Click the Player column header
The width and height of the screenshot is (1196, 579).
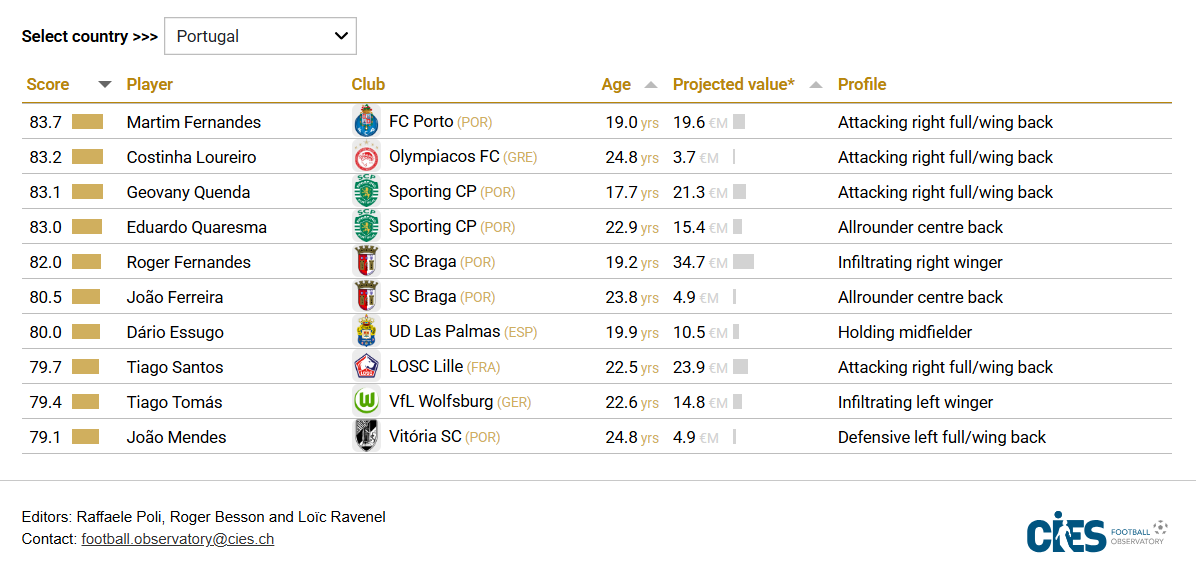click(x=150, y=85)
